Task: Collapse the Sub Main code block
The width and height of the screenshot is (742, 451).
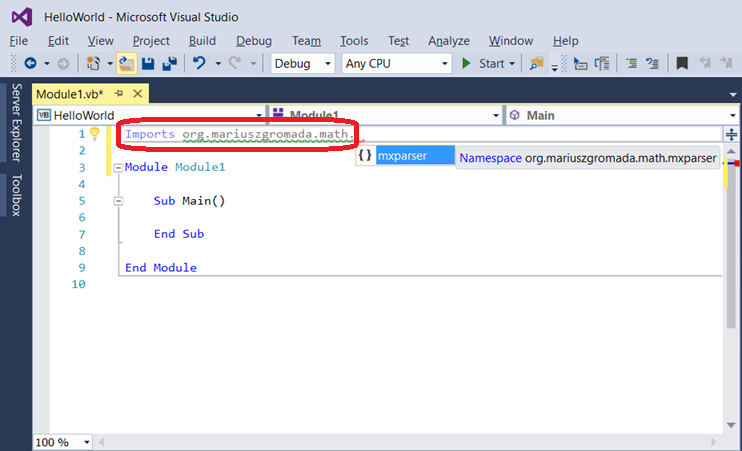Action: pyautogui.click(x=118, y=201)
